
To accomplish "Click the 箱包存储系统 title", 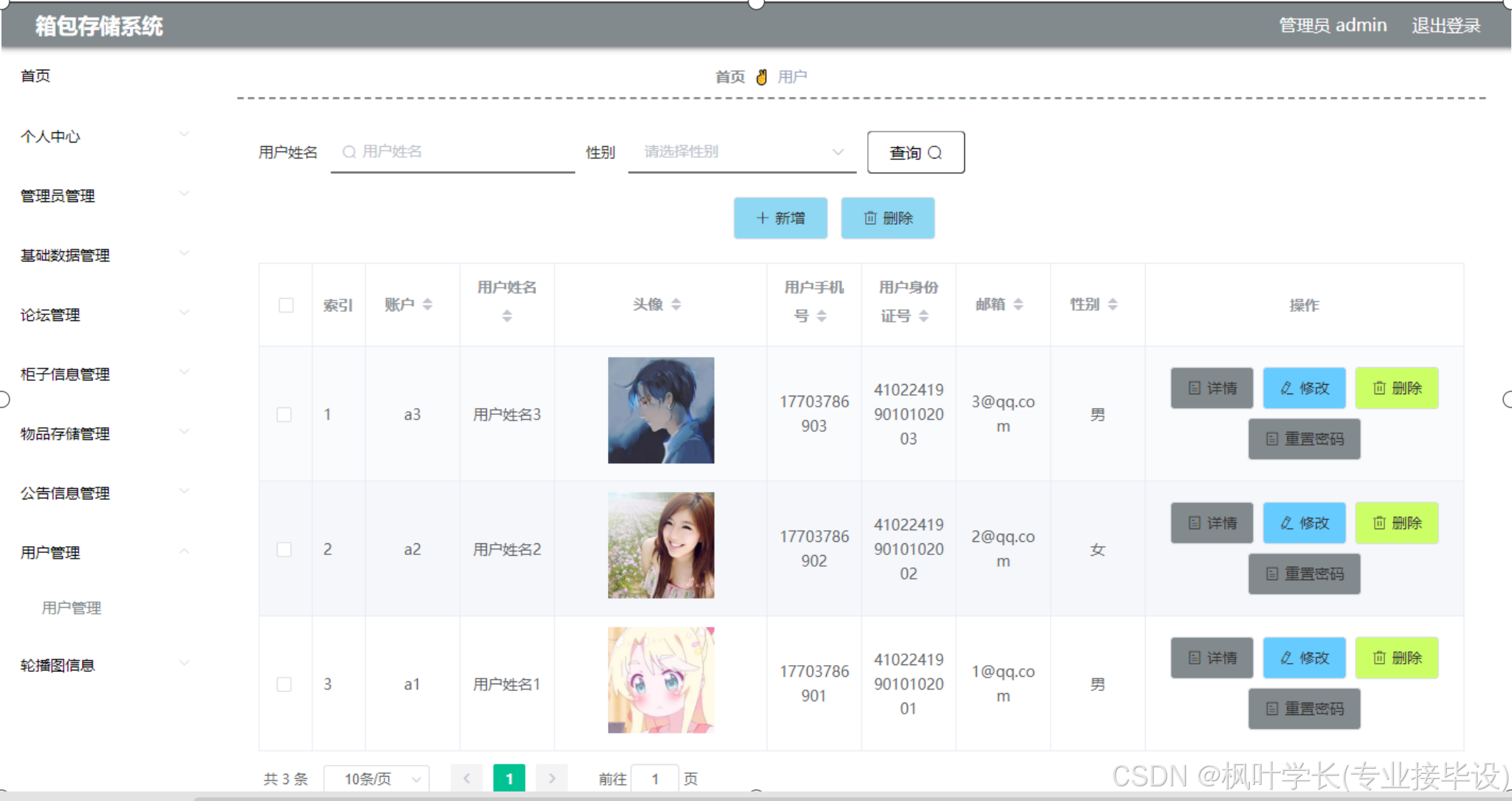I will click(99, 26).
